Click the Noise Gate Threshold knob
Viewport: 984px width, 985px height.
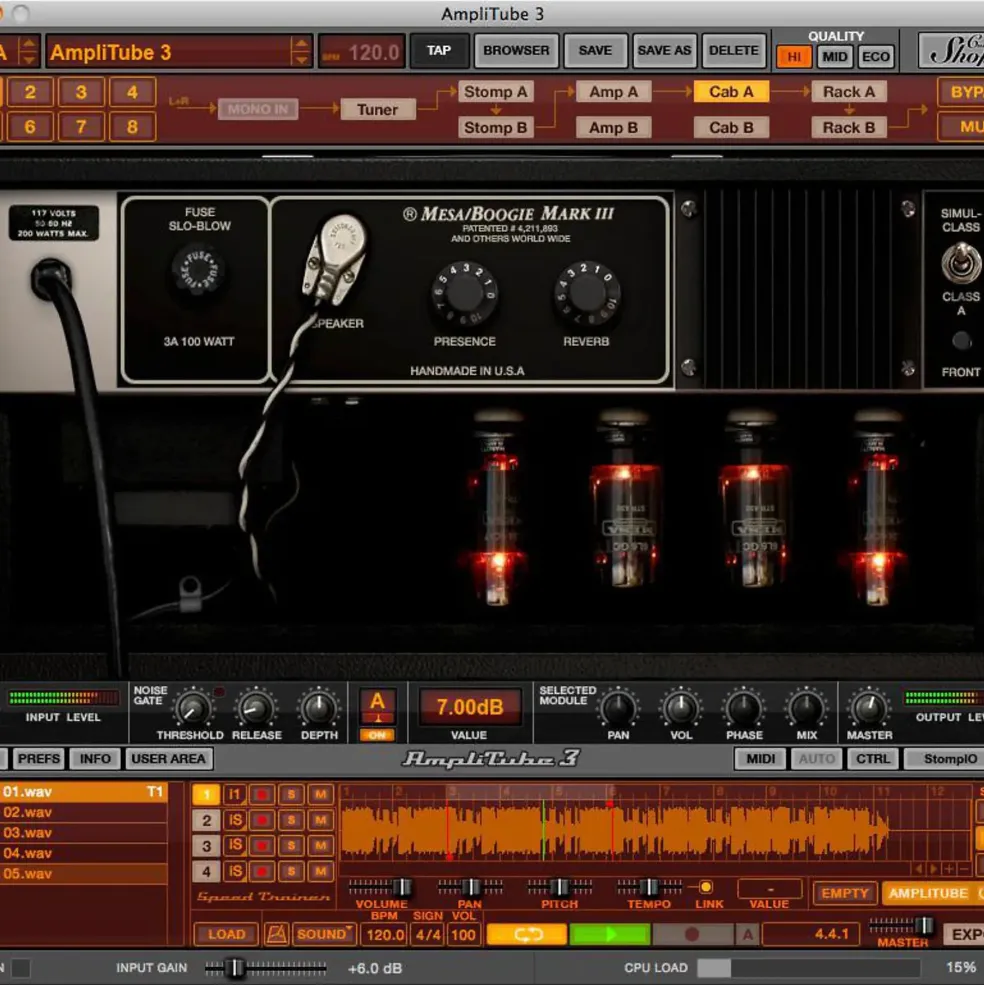tap(192, 709)
